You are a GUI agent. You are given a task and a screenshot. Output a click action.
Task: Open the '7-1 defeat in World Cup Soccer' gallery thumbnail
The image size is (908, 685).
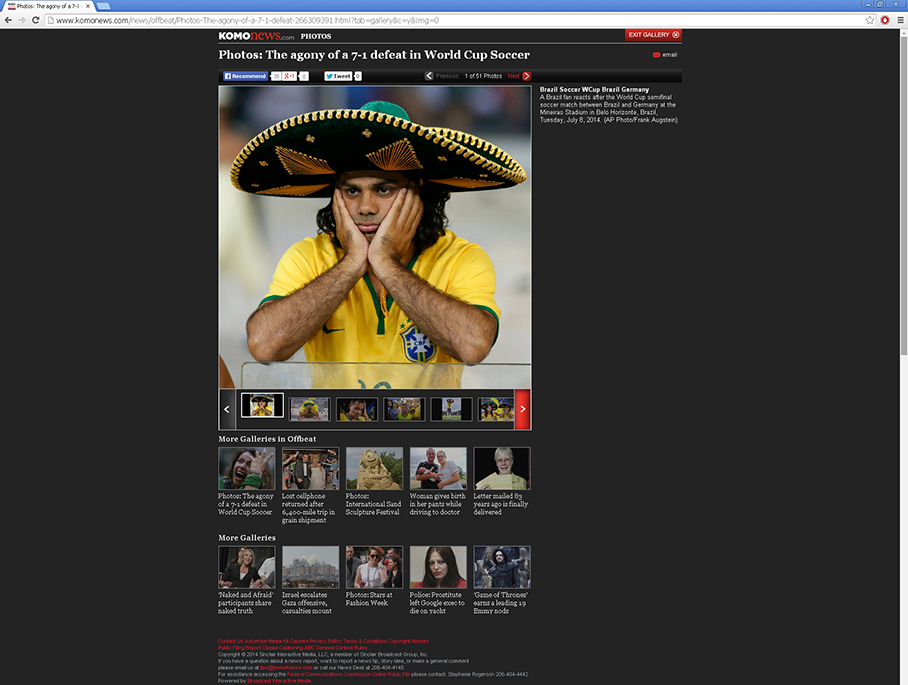click(x=247, y=468)
